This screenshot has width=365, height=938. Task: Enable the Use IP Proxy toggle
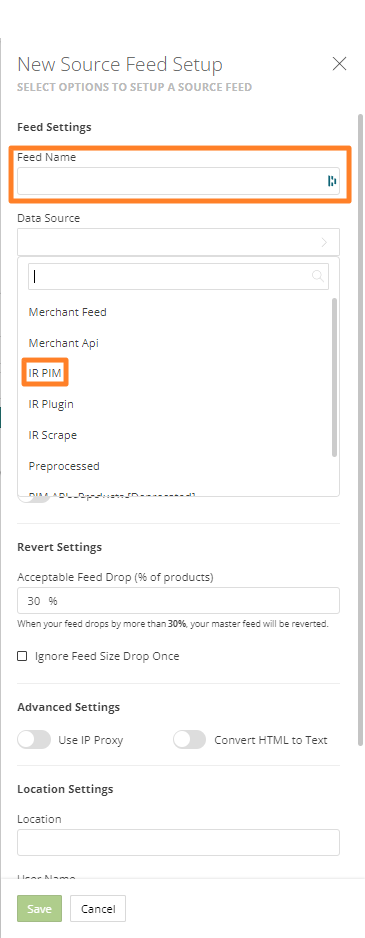coord(34,740)
